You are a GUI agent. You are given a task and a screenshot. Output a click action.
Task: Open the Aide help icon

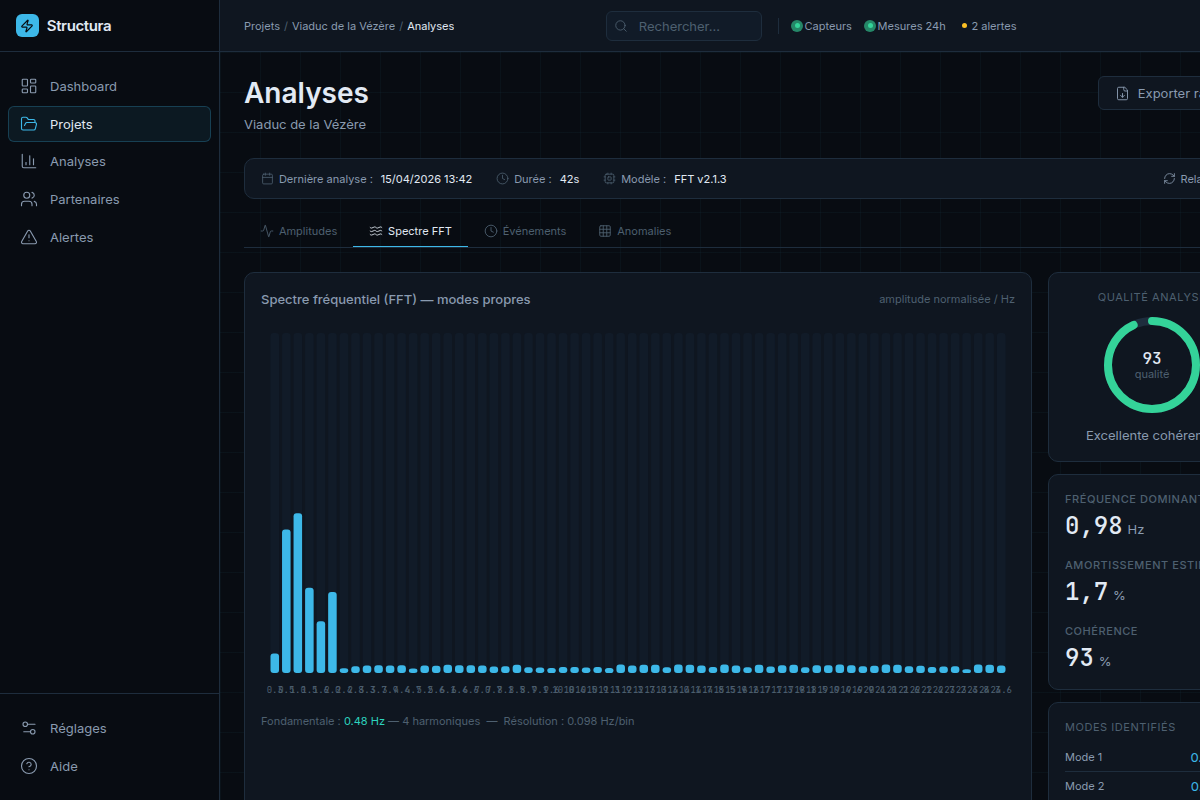(29, 766)
